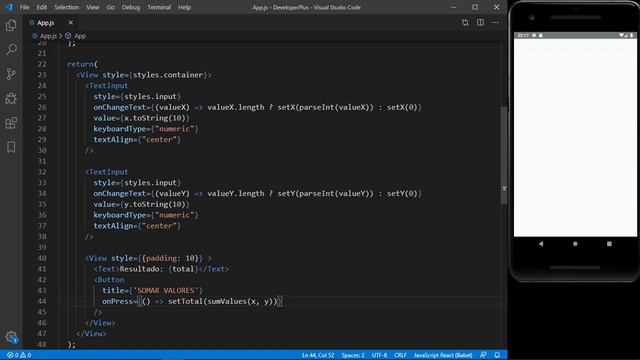Click line number 26 in the gutter

[x=42, y=107]
